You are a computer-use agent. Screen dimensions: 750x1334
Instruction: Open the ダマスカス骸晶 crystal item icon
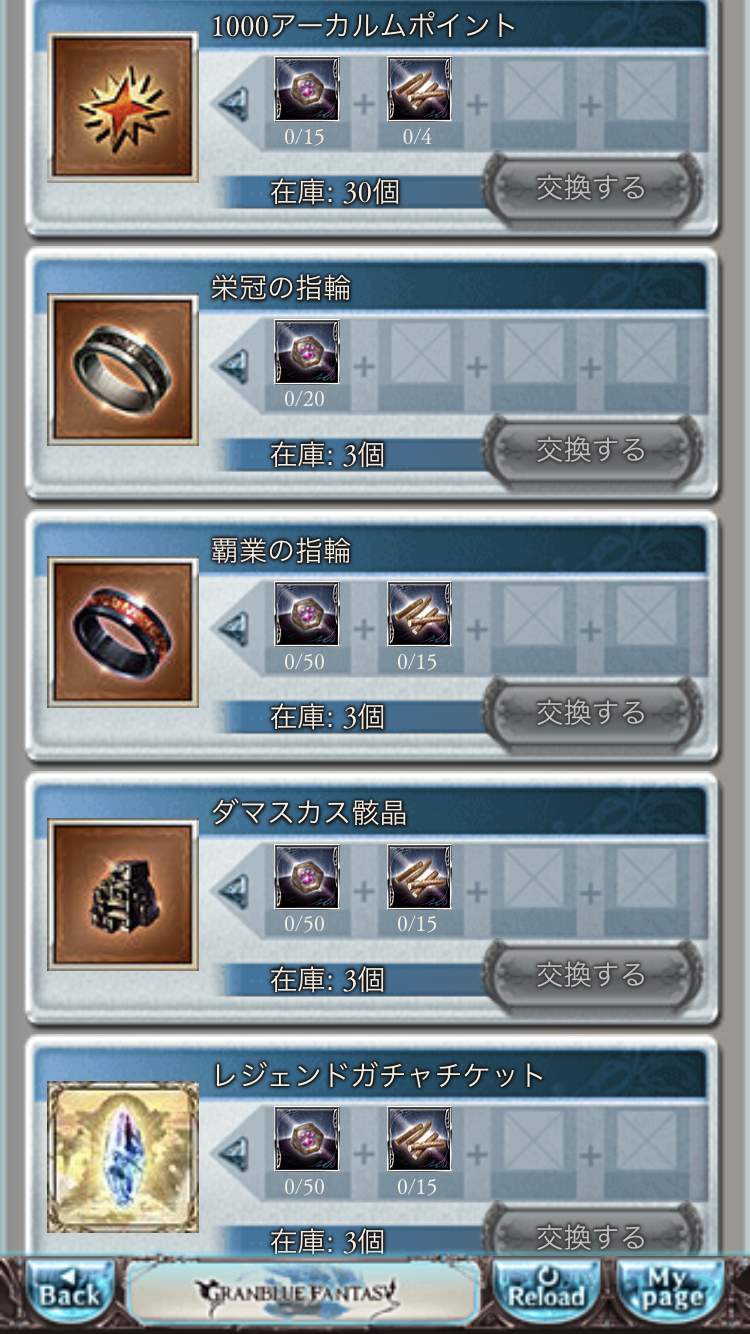[x=123, y=895]
